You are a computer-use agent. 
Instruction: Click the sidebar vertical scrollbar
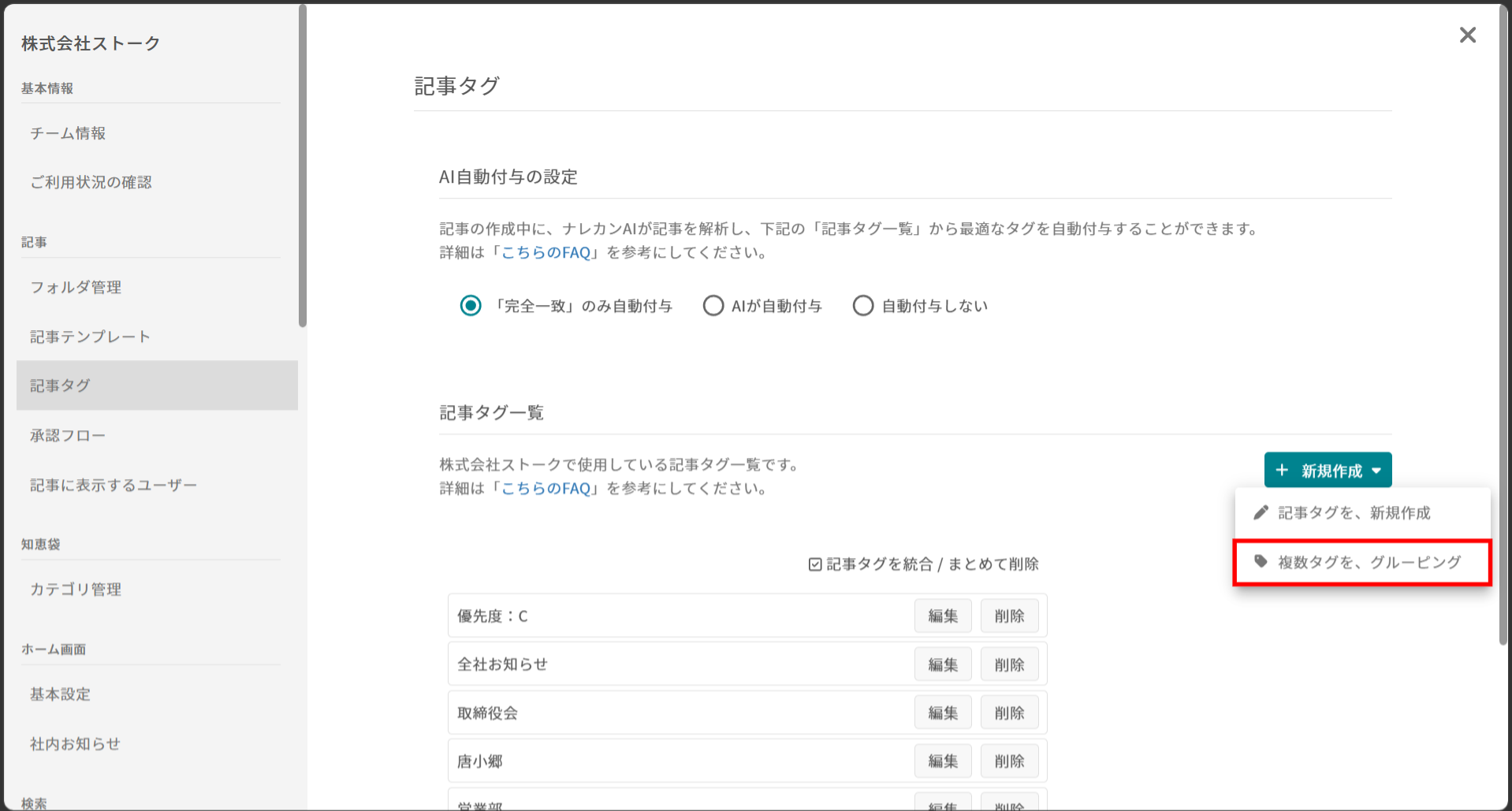tap(303, 166)
